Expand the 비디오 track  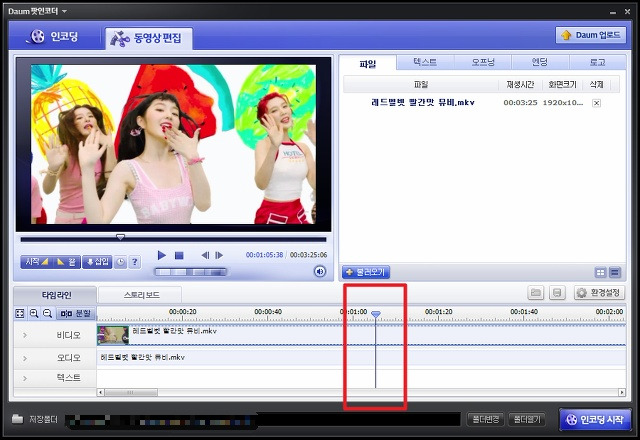[25, 335]
